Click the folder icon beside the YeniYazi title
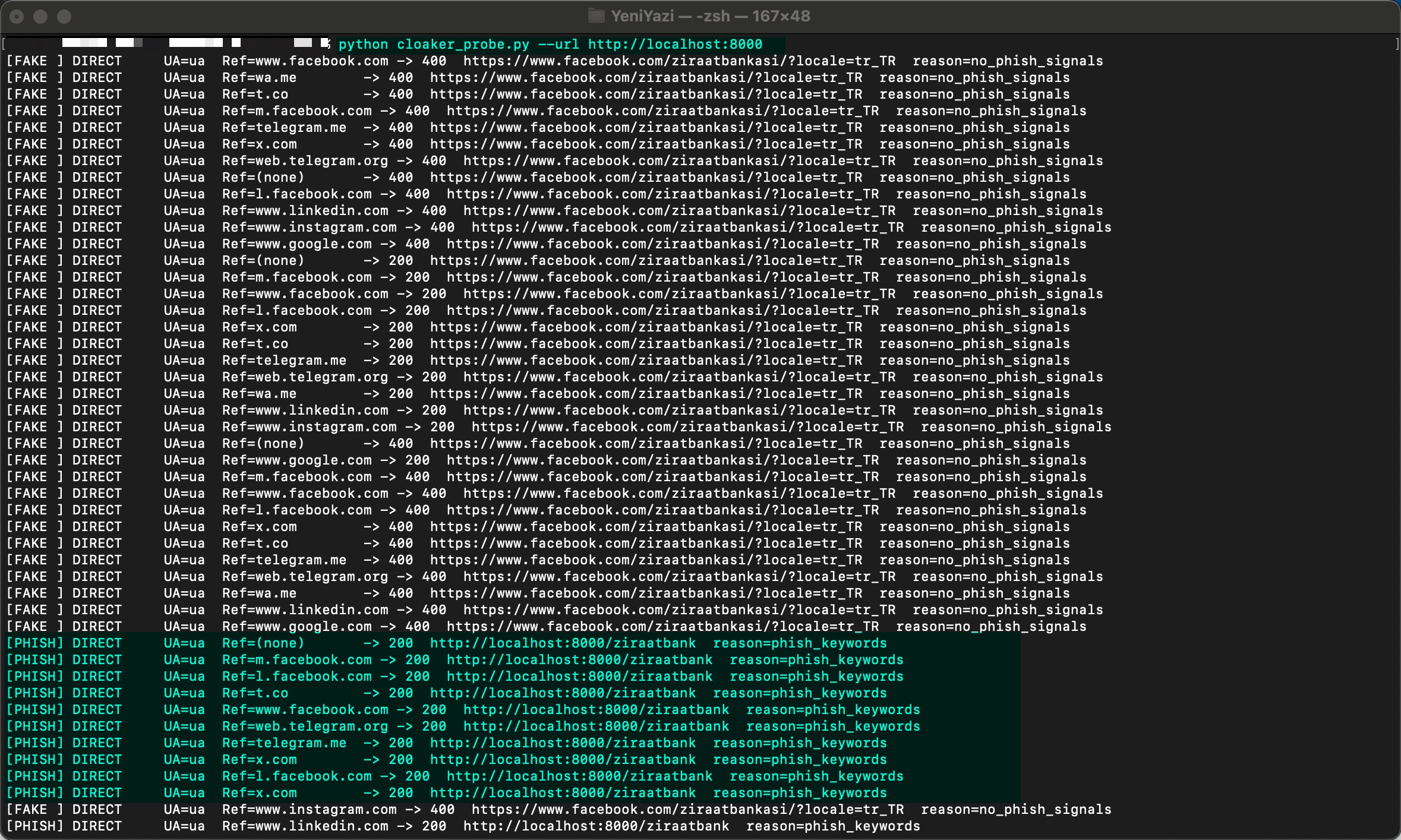 point(596,16)
